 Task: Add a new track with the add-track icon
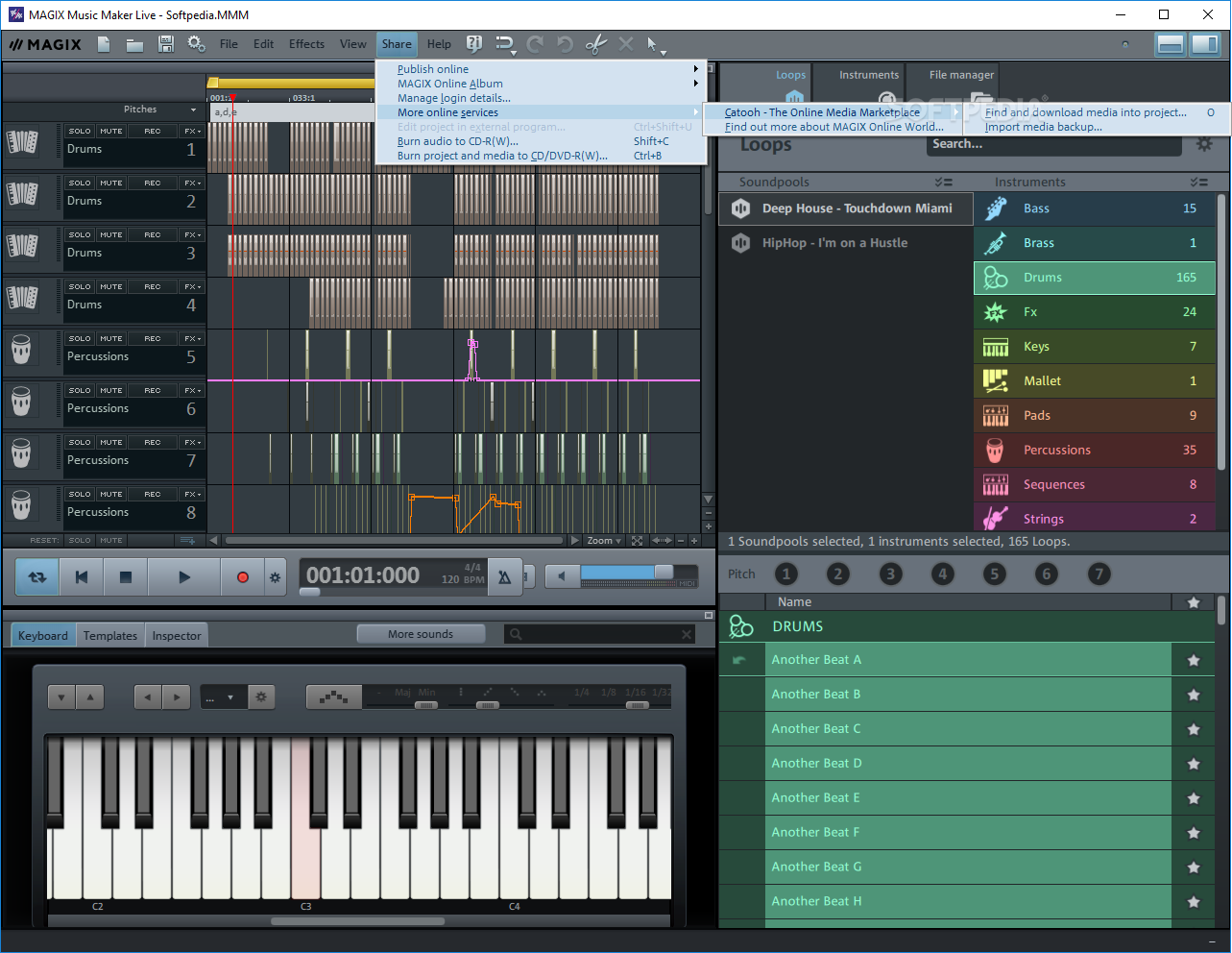point(187,541)
